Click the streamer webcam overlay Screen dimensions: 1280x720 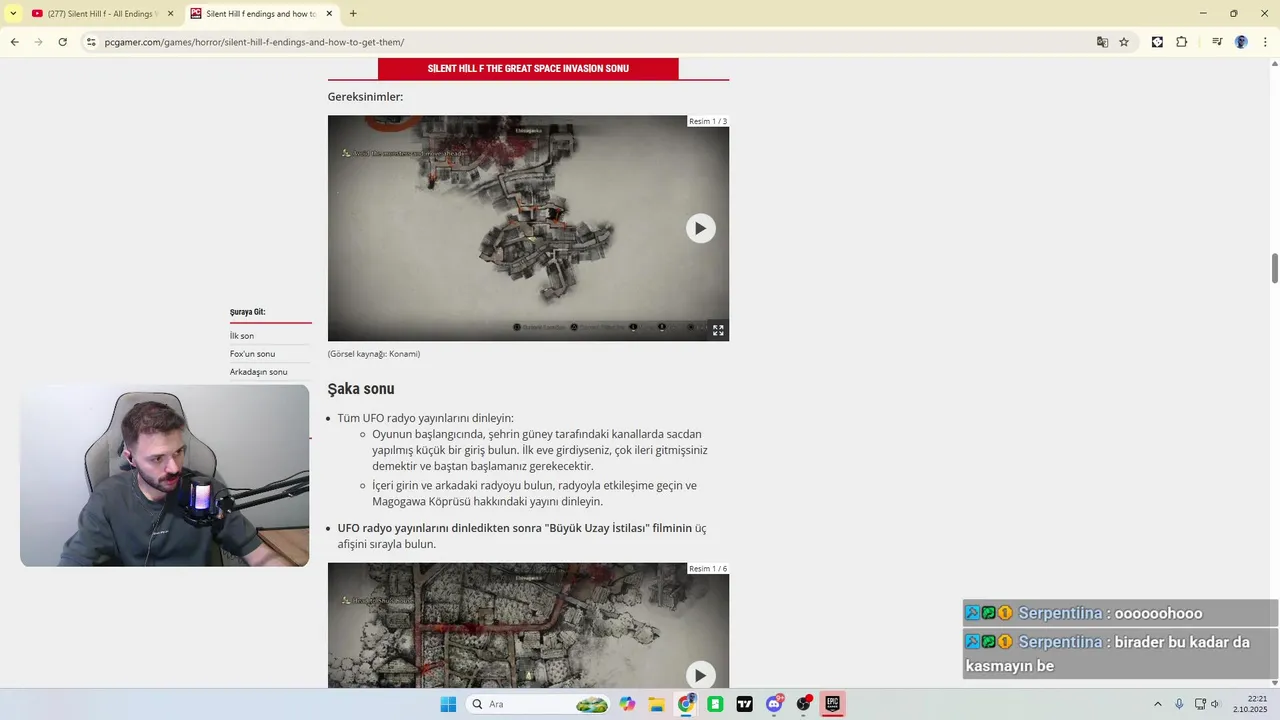pyautogui.click(x=164, y=476)
